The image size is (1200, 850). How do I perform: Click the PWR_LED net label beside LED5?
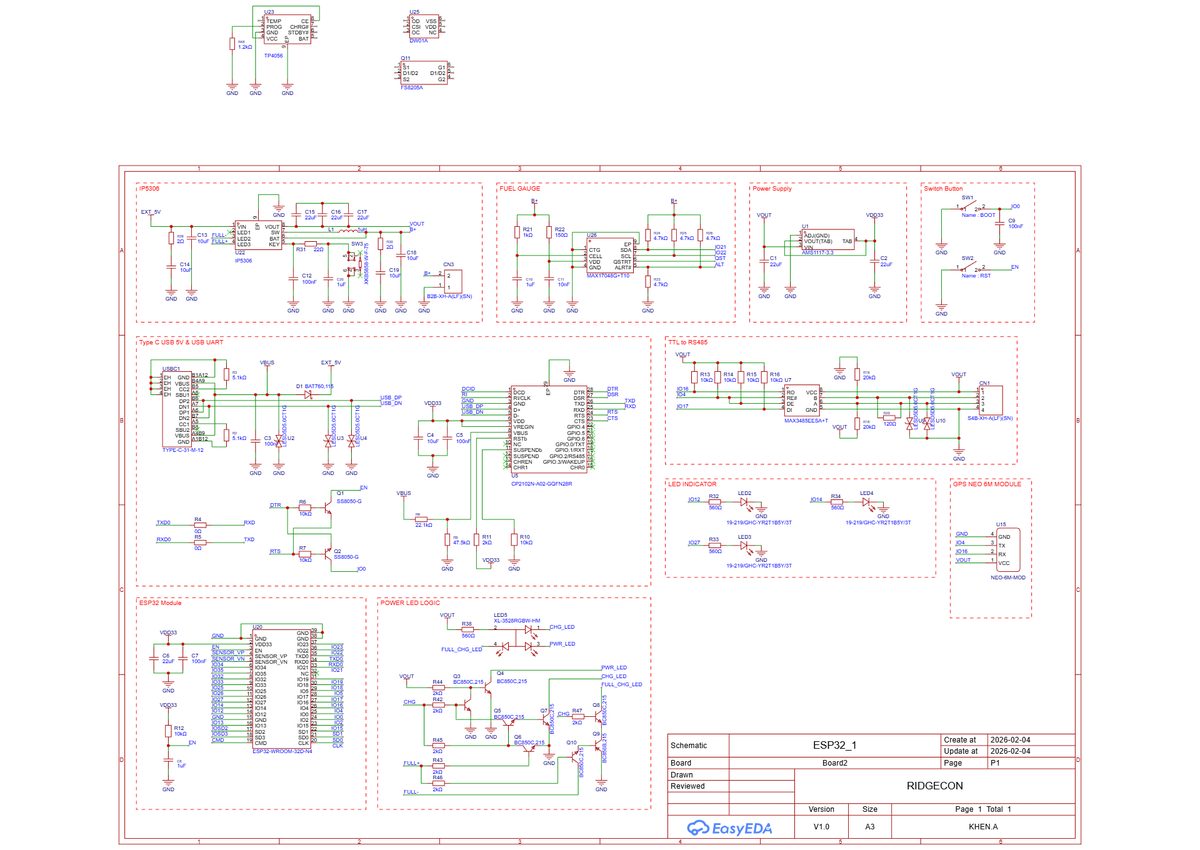tap(563, 645)
